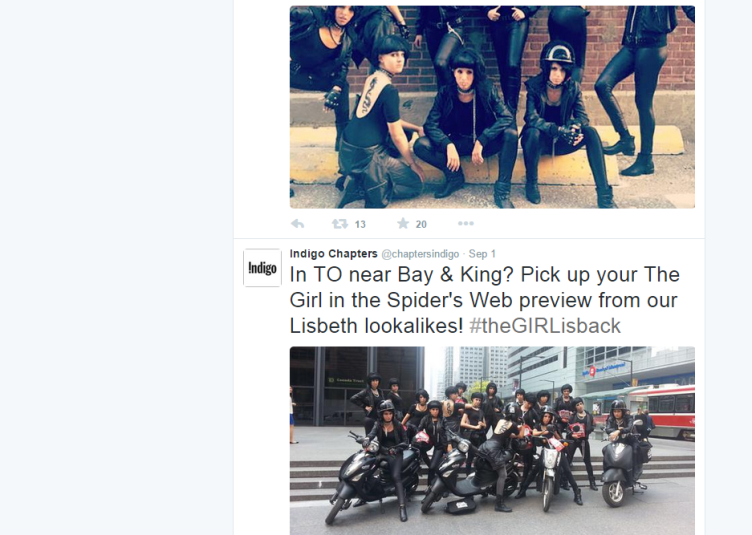
Task: Click the @chaptersindigo handle
Action: 420,254
